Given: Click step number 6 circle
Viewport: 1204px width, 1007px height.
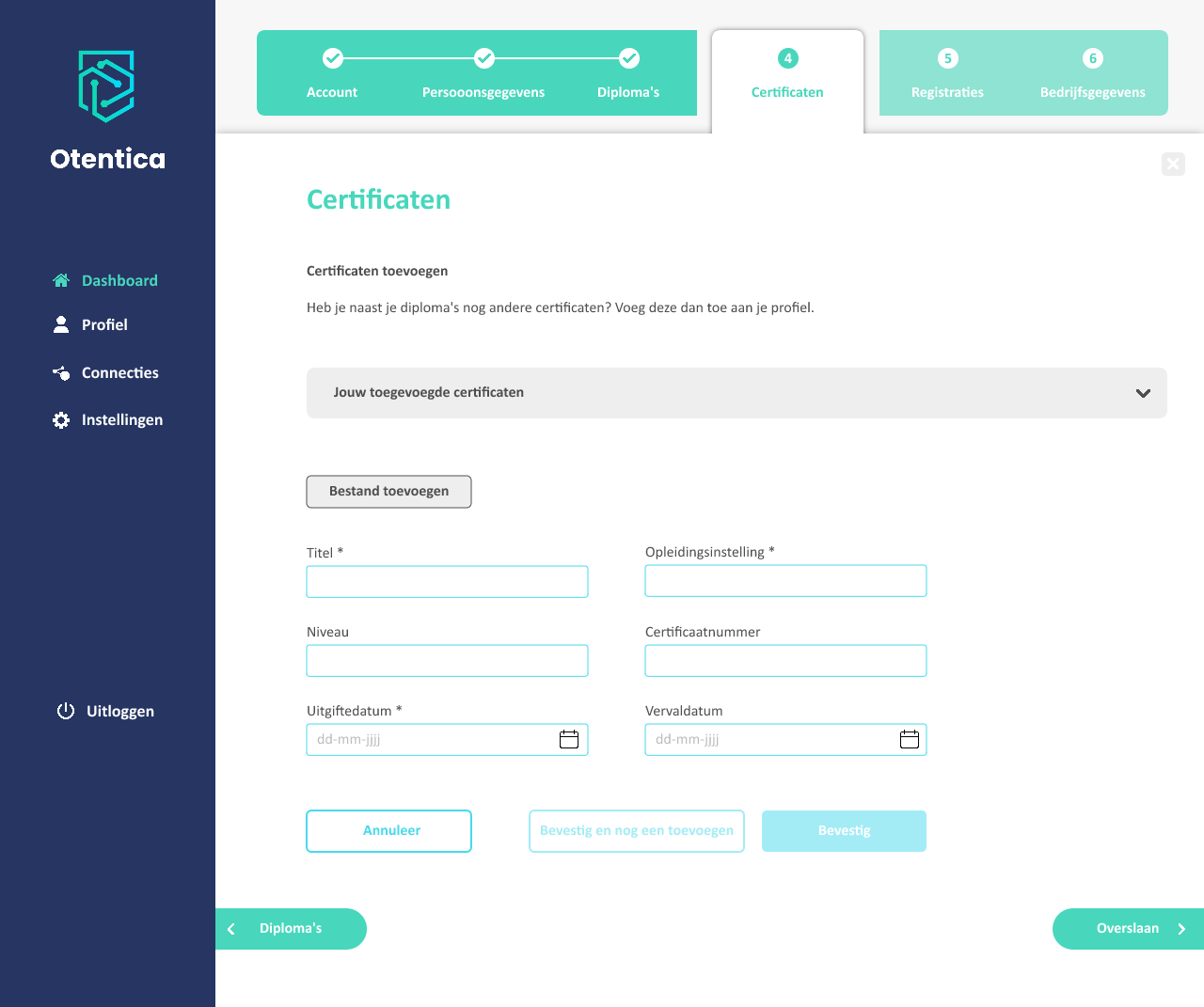Looking at the screenshot, I should pos(1093,58).
